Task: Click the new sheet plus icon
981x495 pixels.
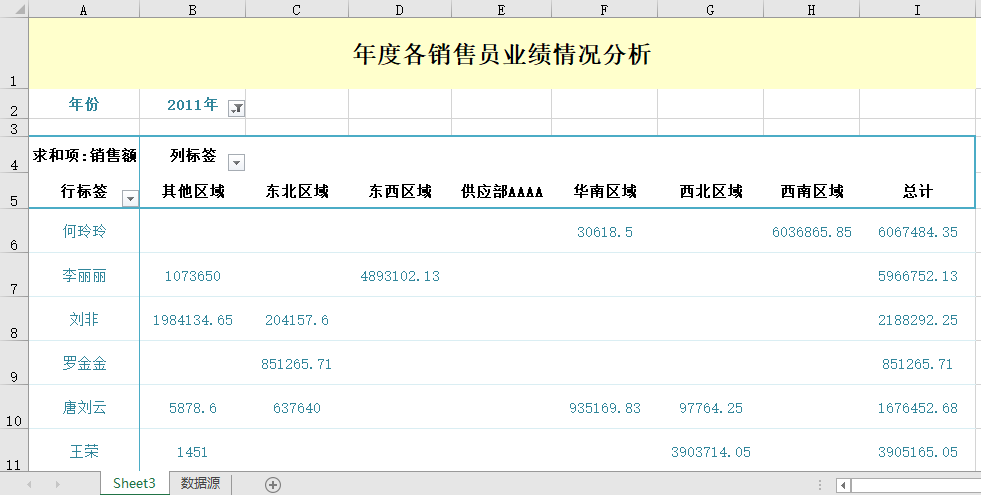Action: coord(273,484)
